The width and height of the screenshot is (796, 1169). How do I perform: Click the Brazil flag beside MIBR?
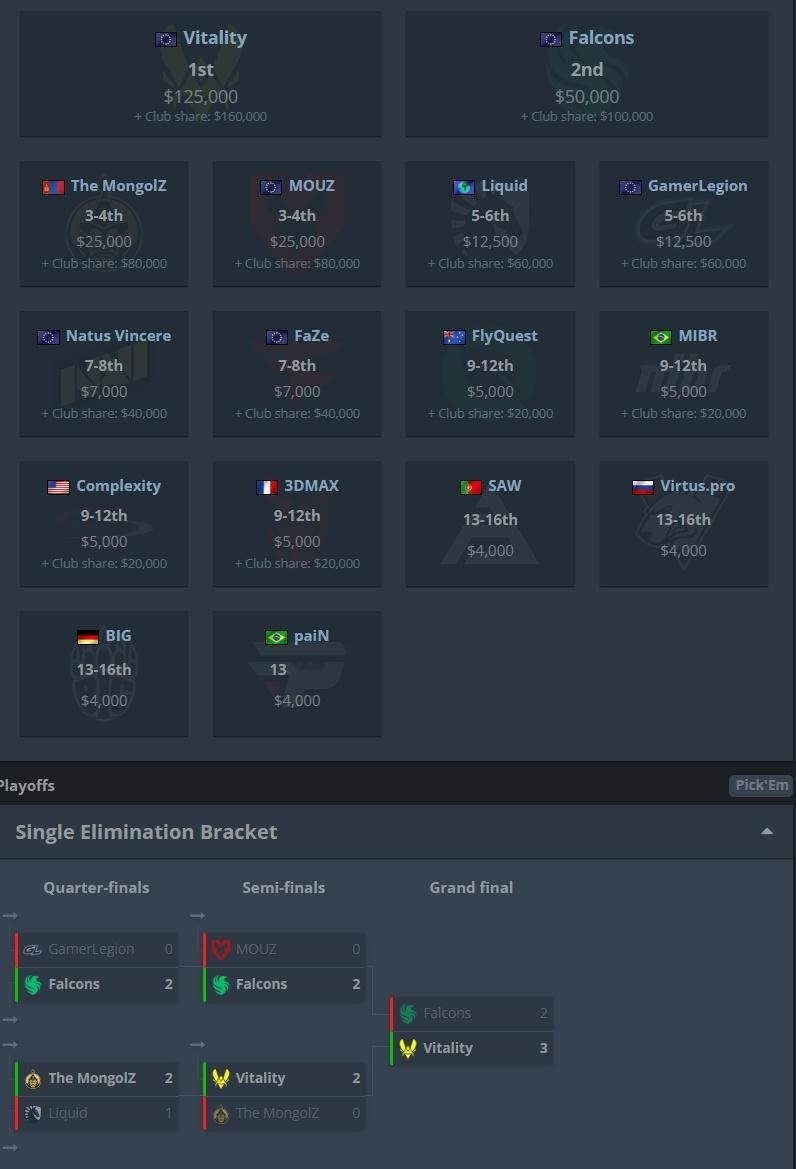pyautogui.click(x=660, y=337)
